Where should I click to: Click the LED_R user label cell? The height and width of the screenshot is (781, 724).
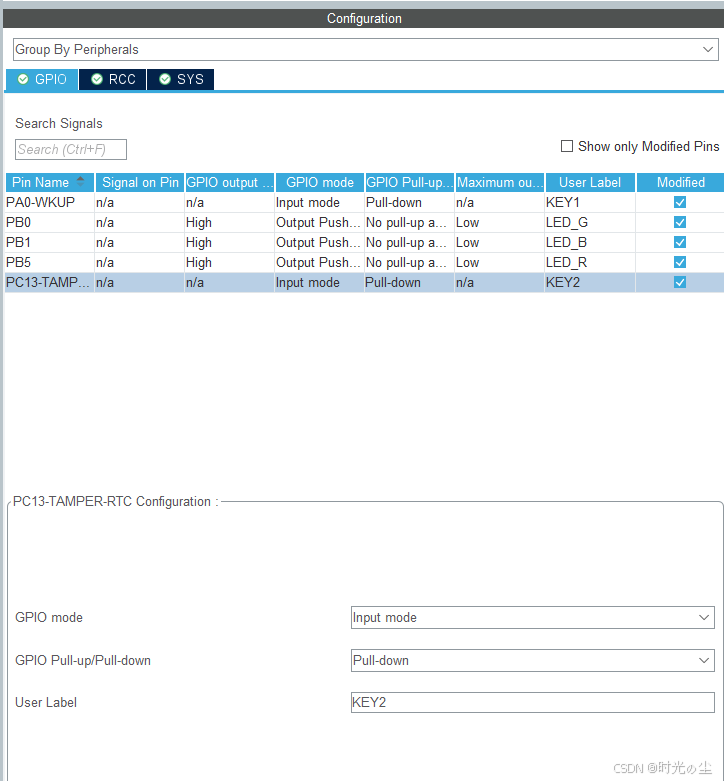click(x=590, y=262)
